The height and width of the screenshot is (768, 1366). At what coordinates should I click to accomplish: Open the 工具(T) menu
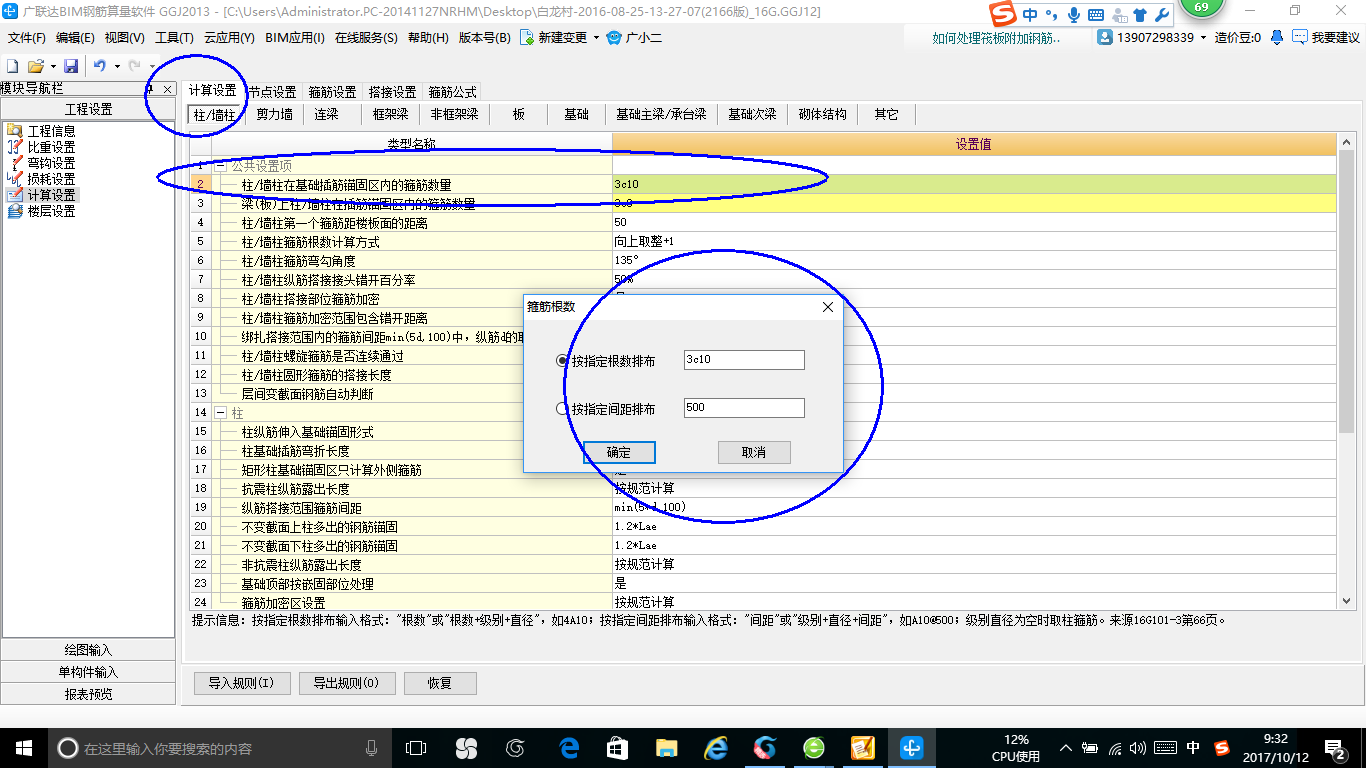[174, 38]
